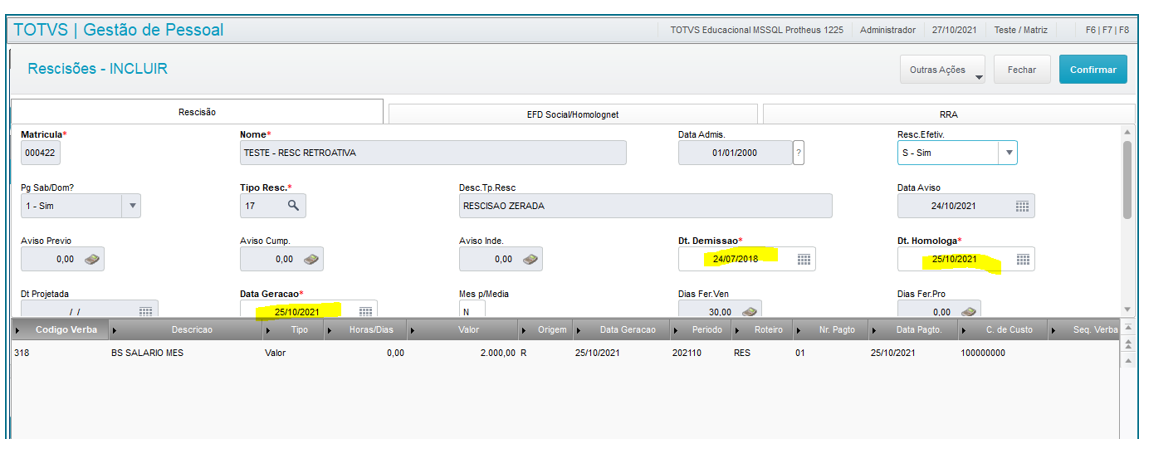Click the Mes p/Media input field
The width and height of the screenshot is (1154, 449).
472,309
